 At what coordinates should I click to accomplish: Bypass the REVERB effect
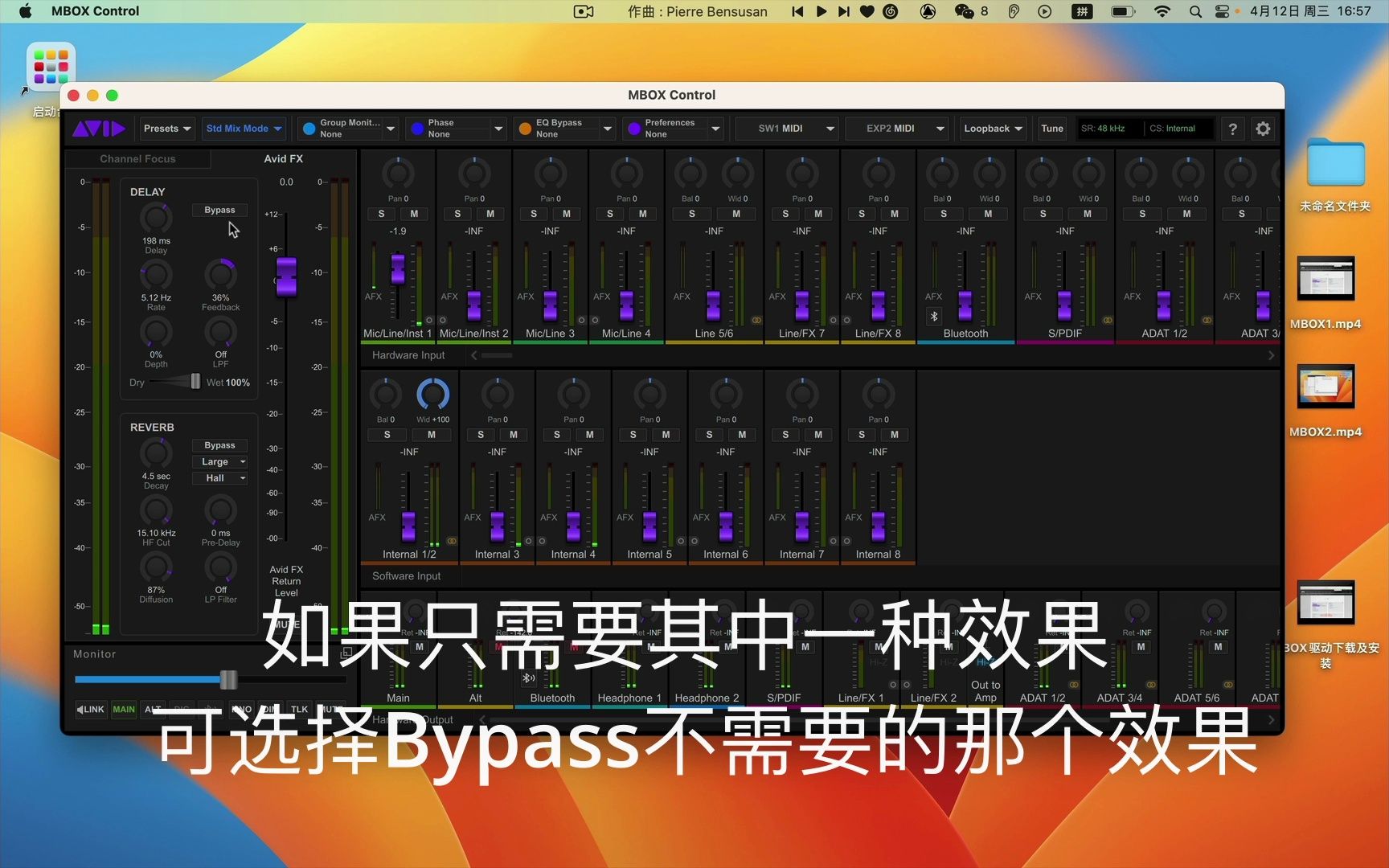[x=219, y=445]
